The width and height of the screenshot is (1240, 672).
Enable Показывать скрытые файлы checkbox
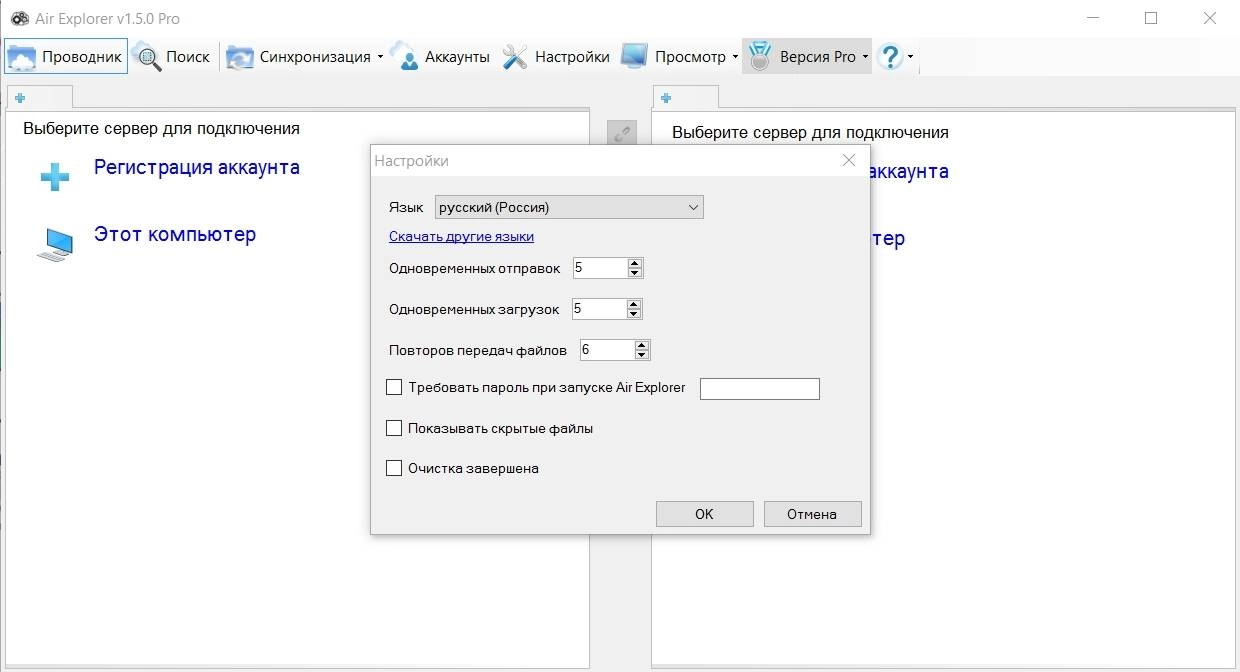[394, 428]
